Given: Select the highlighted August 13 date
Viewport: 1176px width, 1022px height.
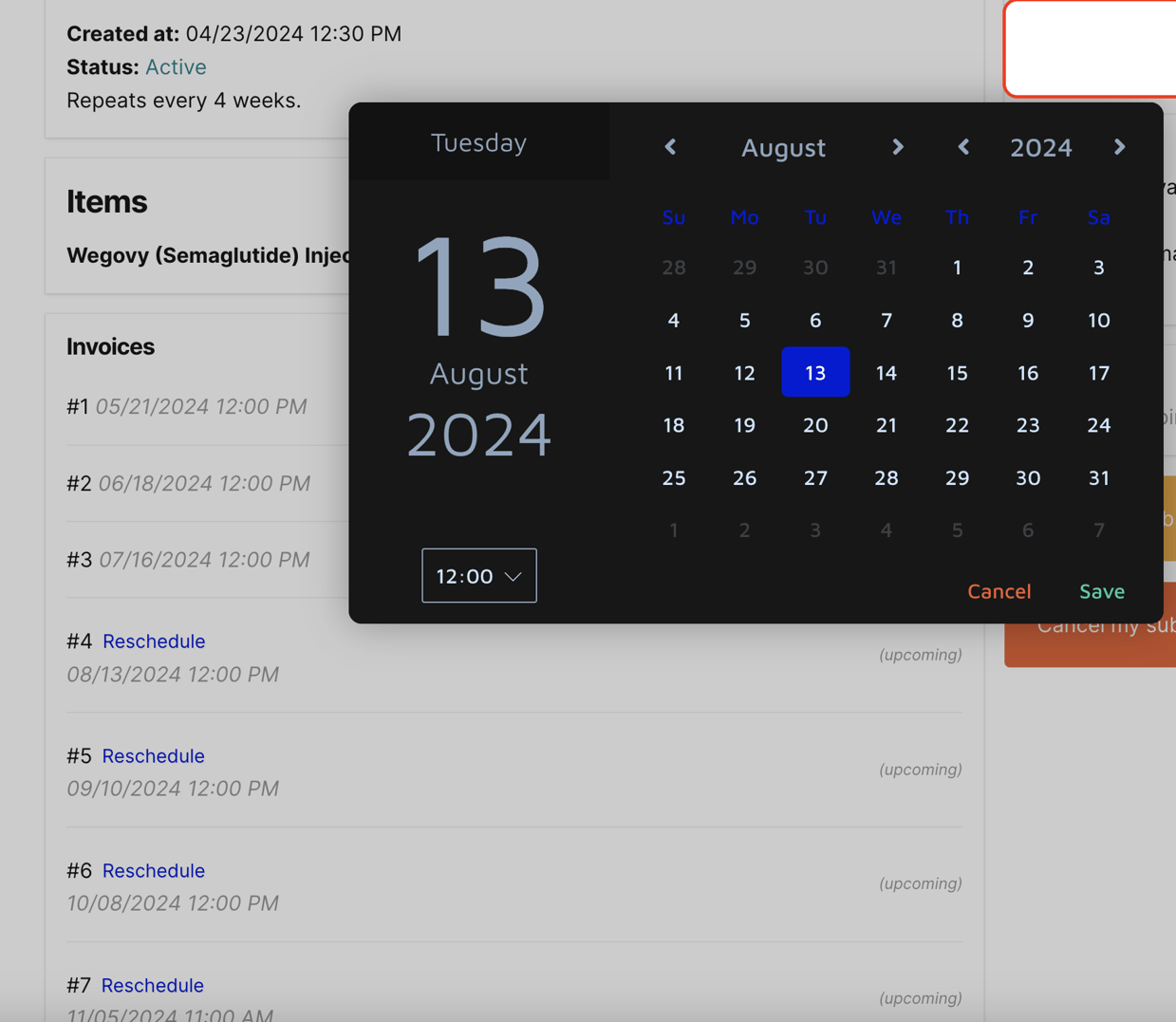Looking at the screenshot, I should pyautogui.click(x=814, y=373).
